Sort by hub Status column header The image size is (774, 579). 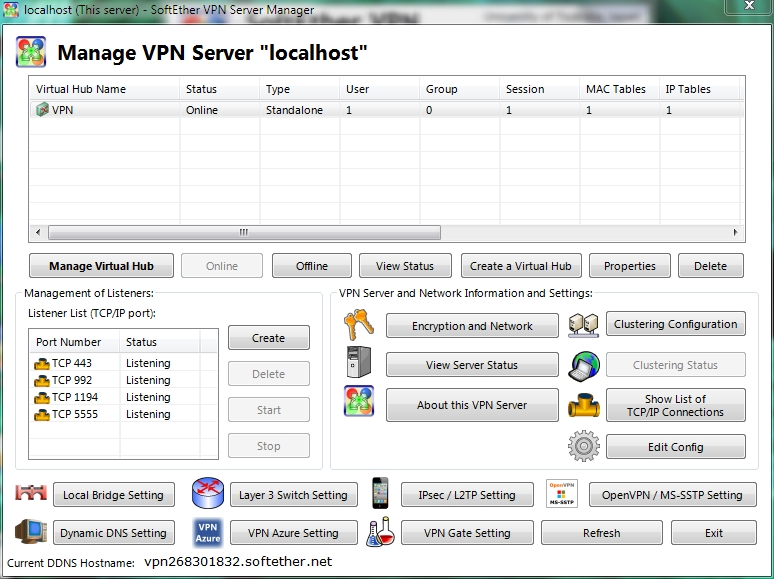(220, 89)
